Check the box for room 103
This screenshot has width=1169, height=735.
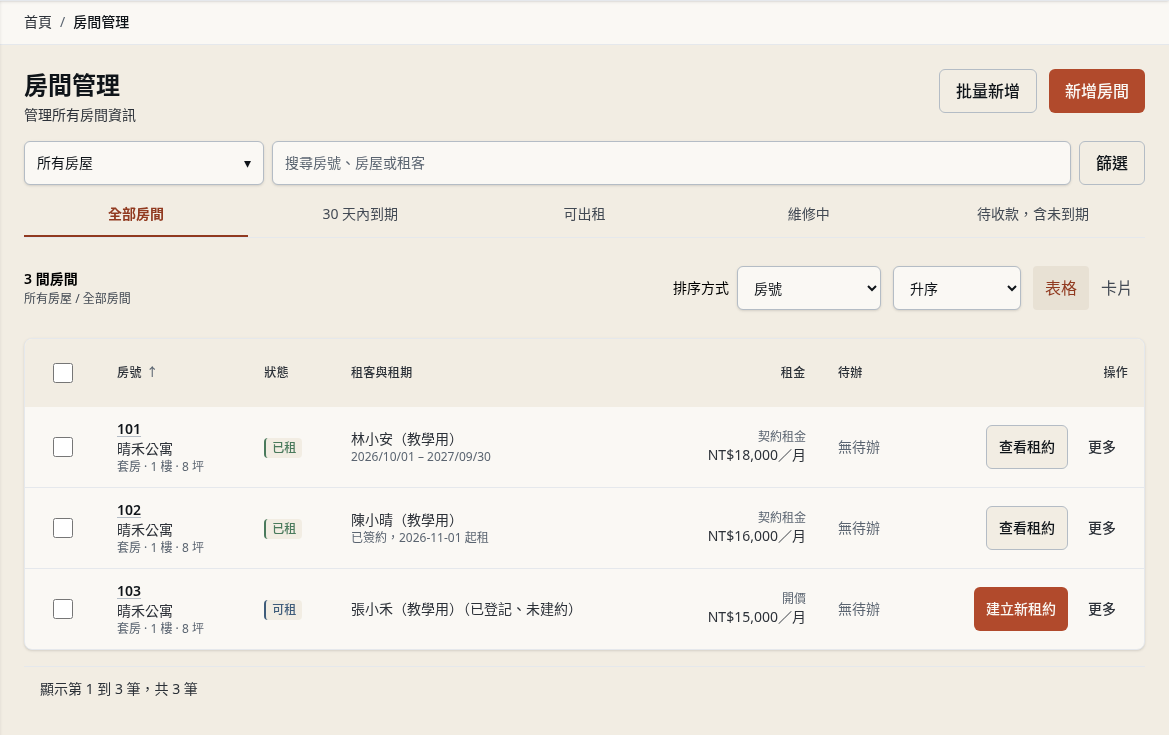click(63, 609)
